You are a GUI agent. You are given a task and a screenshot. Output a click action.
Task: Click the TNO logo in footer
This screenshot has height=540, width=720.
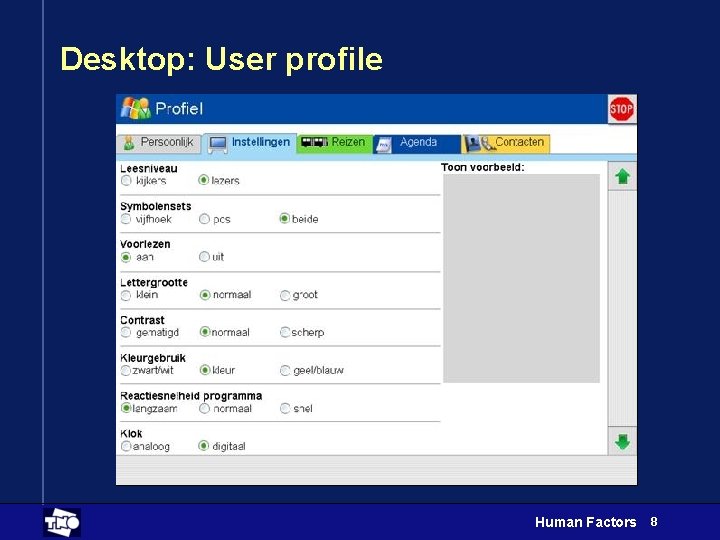(x=62, y=522)
